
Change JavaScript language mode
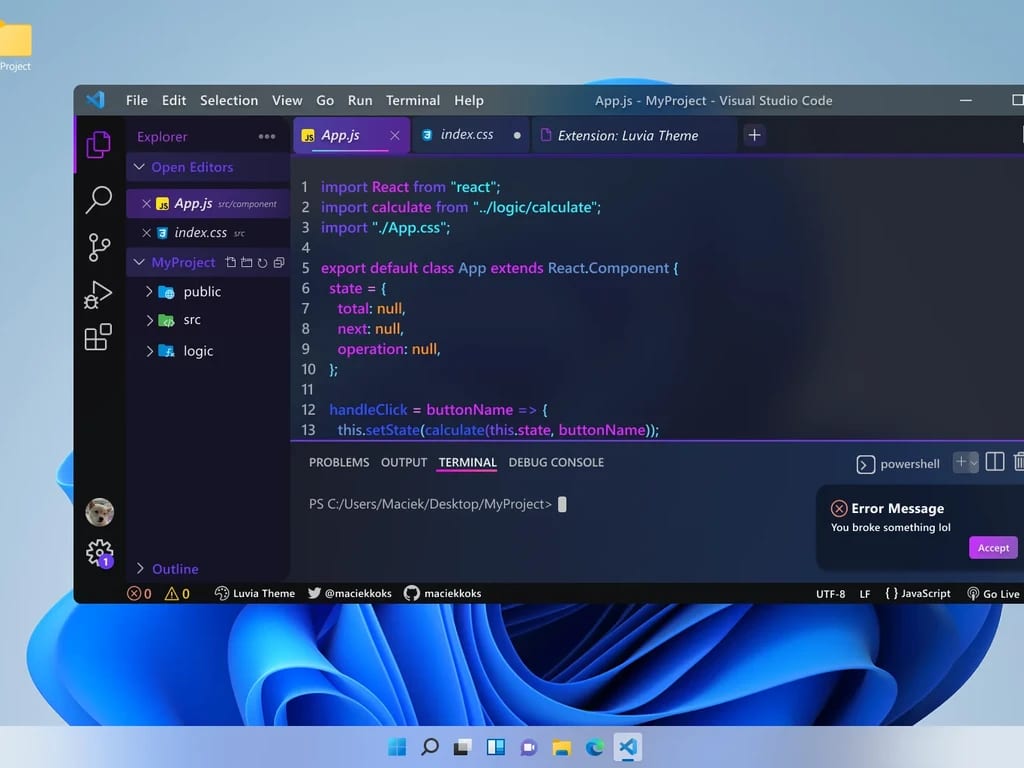pyautogui.click(x=918, y=594)
